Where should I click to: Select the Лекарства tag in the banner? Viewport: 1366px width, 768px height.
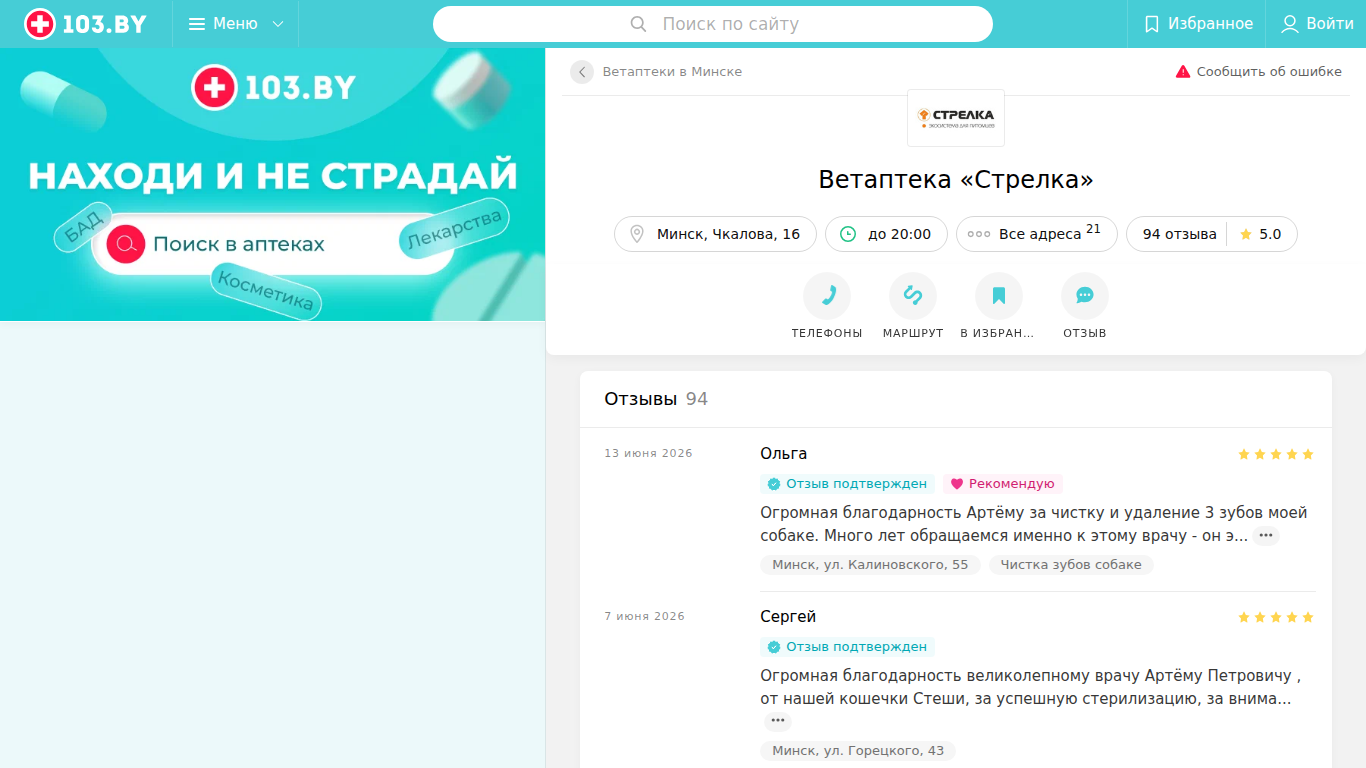click(455, 228)
